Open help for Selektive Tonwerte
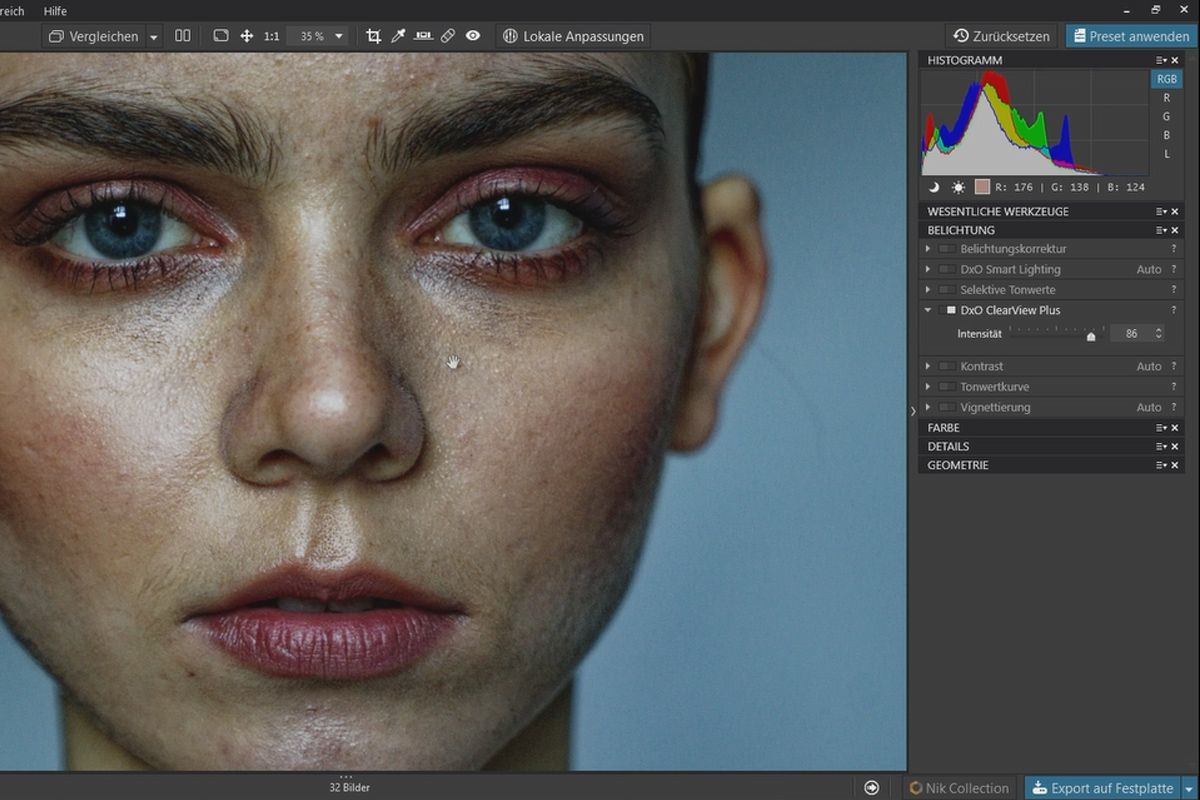This screenshot has height=800, width=1200. click(x=1174, y=290)
